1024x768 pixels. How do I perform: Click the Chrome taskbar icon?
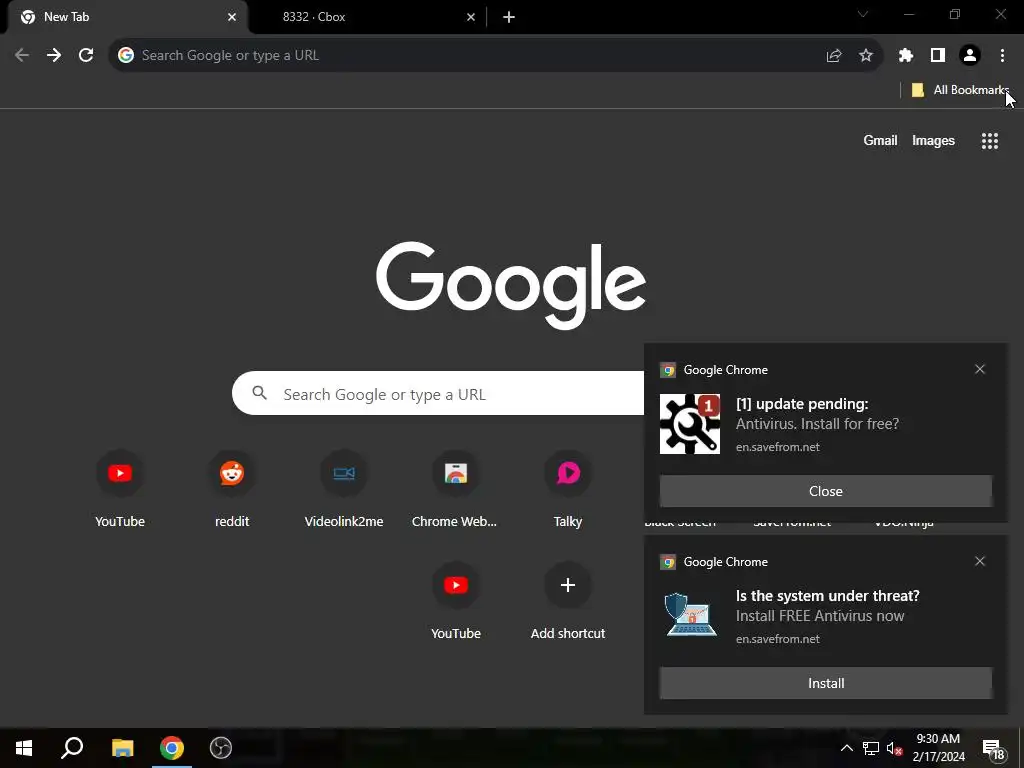click(x=172, y=748)
